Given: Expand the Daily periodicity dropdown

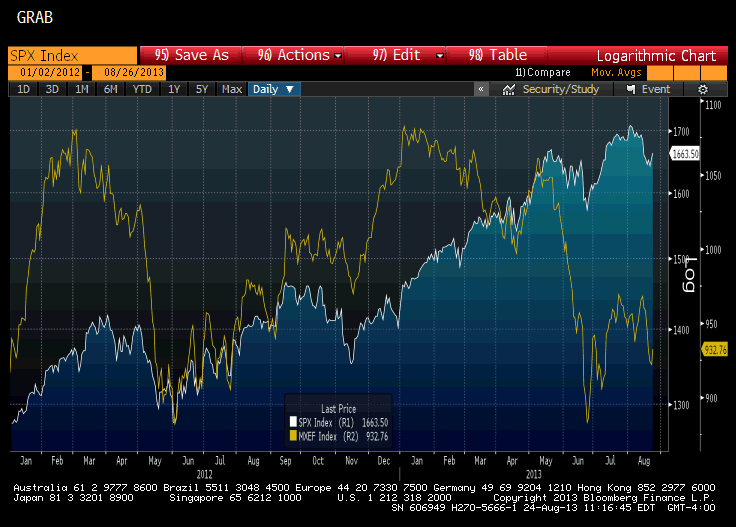Looking at the screenshot, I should [x=274, y=89].
